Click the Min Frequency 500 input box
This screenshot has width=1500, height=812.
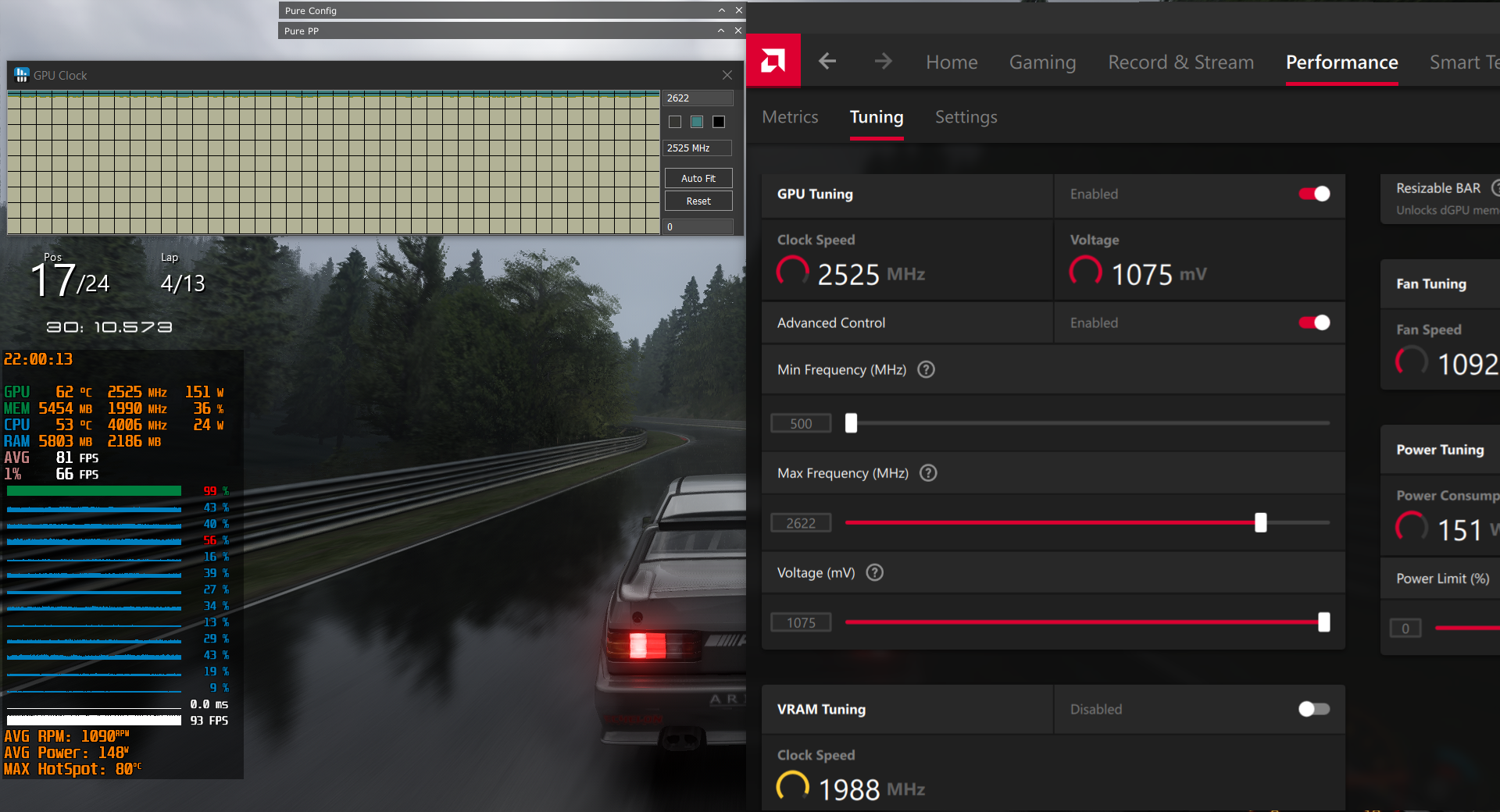click(x=801, y=423)
